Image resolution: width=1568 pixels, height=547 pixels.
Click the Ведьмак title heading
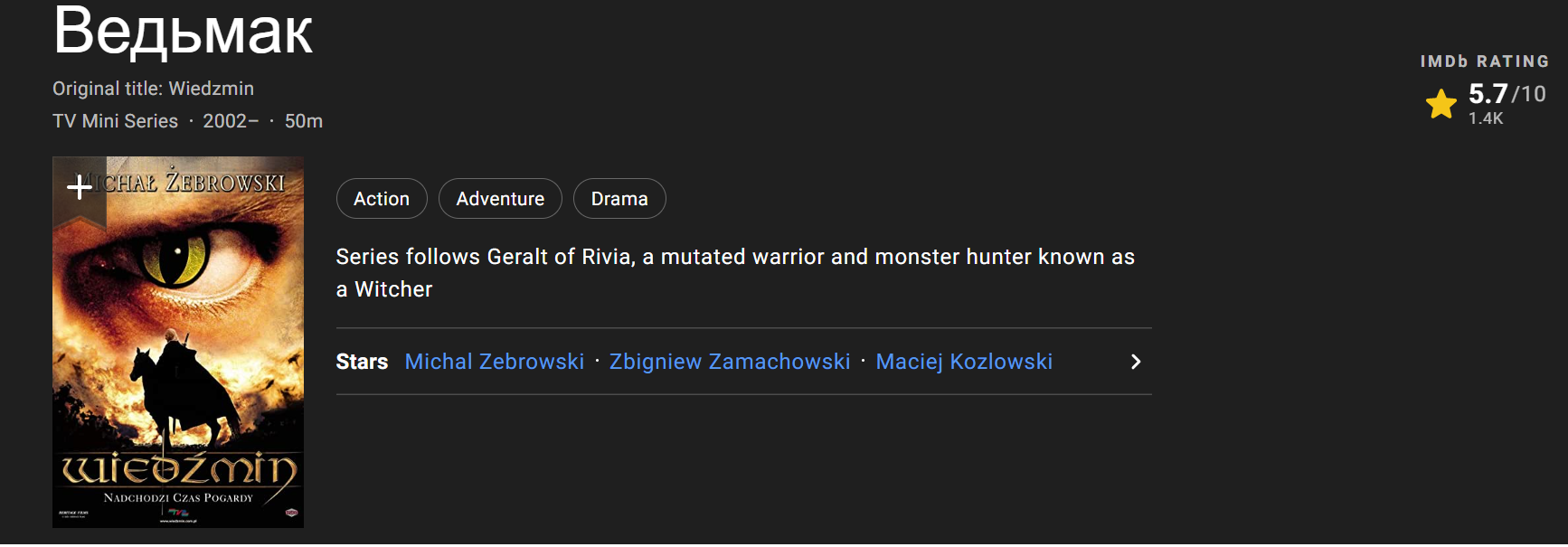183,31
